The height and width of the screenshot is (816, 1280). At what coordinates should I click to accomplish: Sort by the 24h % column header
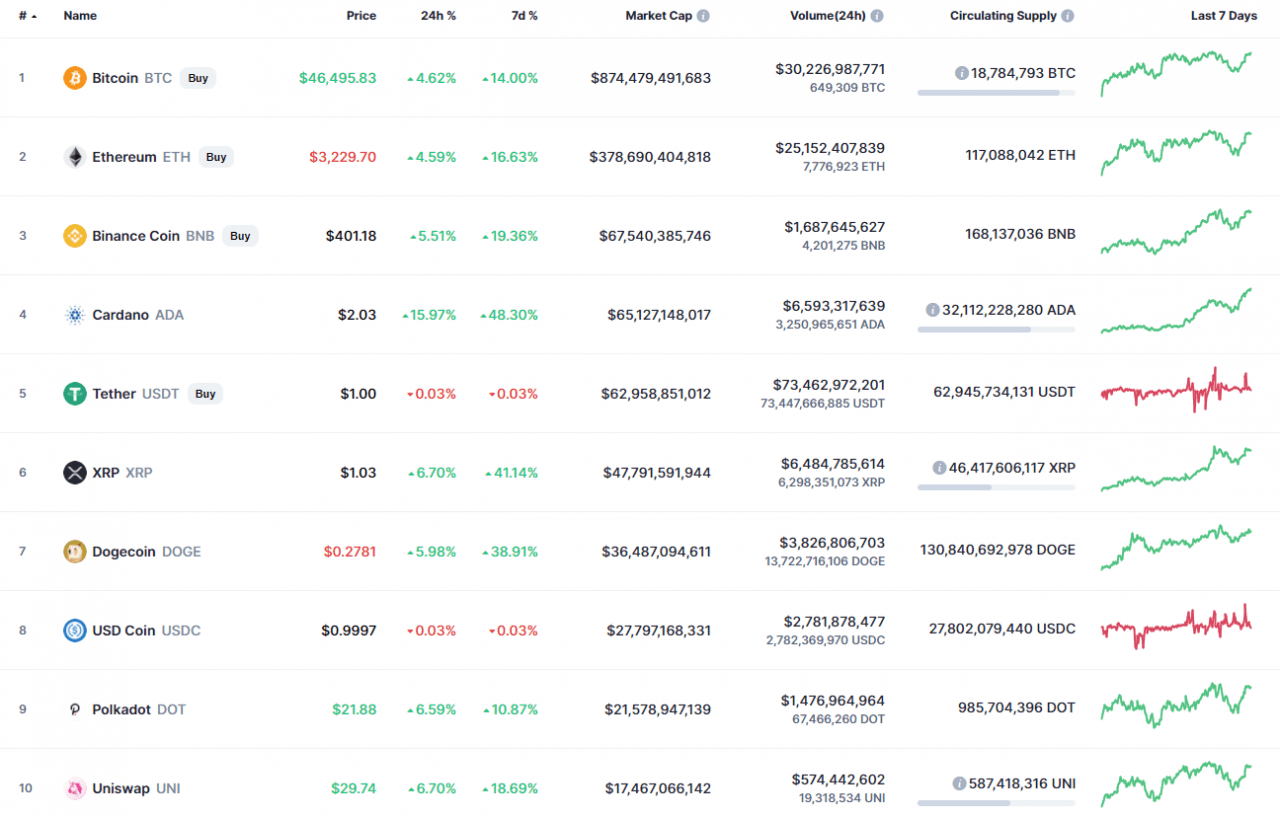tap(437, 16)
